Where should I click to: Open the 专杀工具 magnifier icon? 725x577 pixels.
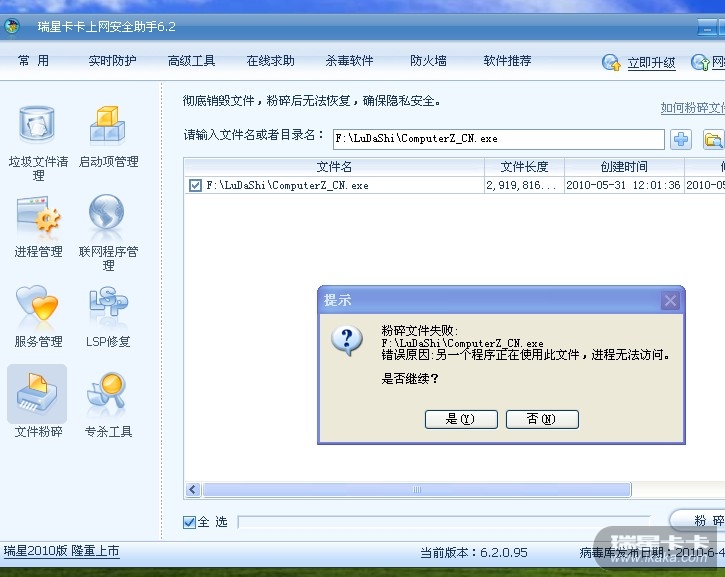pos(107,393)
